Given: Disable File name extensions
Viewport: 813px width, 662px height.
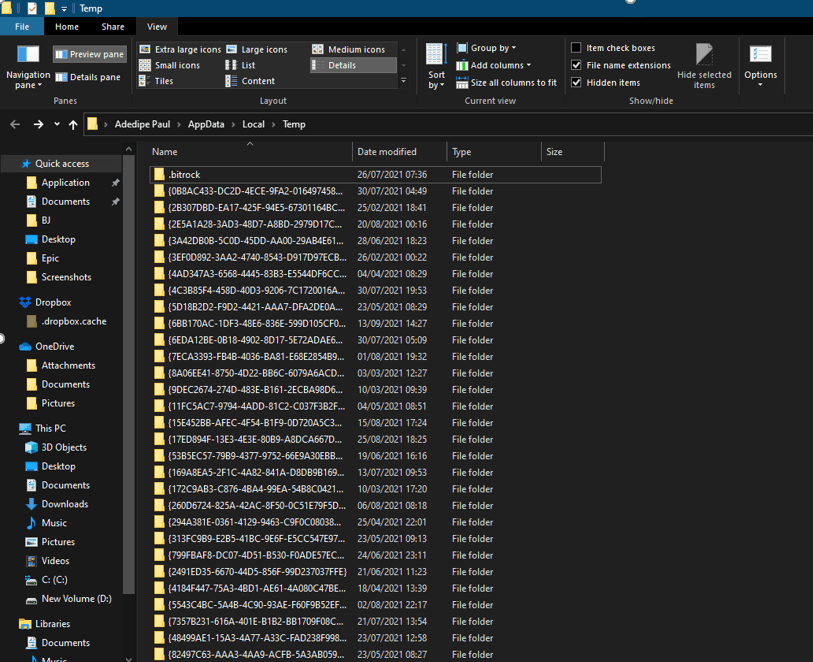Looking at the screenshot, I should click(577, 65).
